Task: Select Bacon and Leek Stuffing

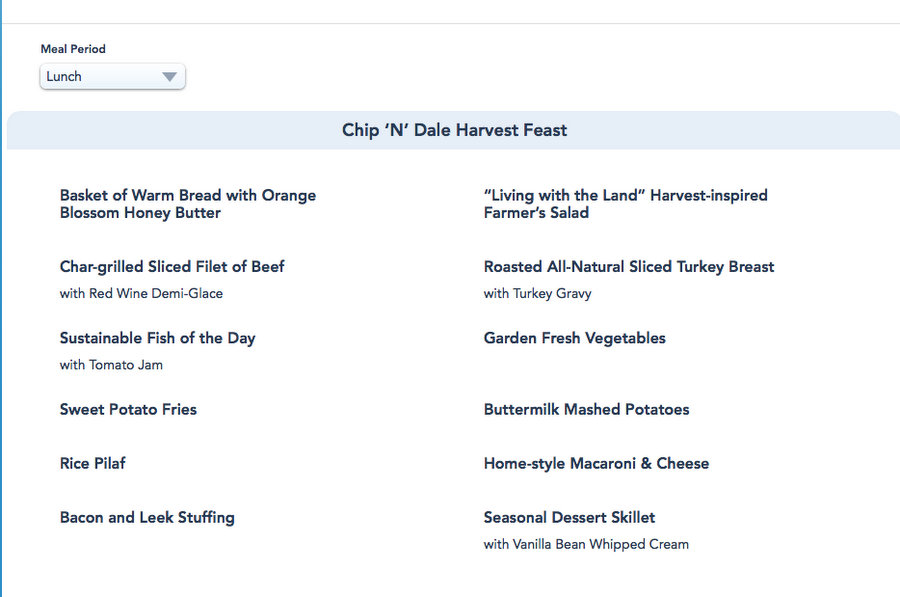Action: 147,517
